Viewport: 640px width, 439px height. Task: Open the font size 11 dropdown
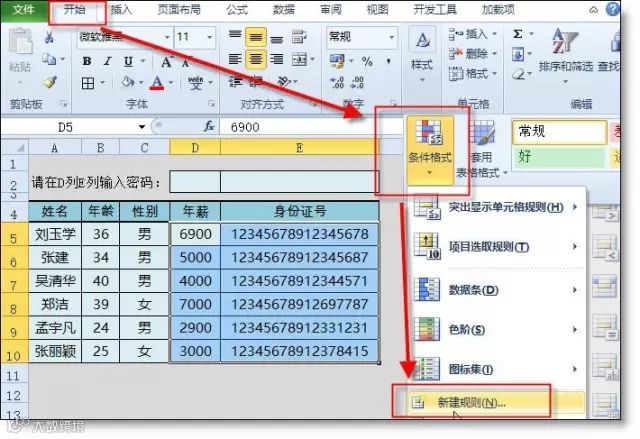[x=210, y=37]
